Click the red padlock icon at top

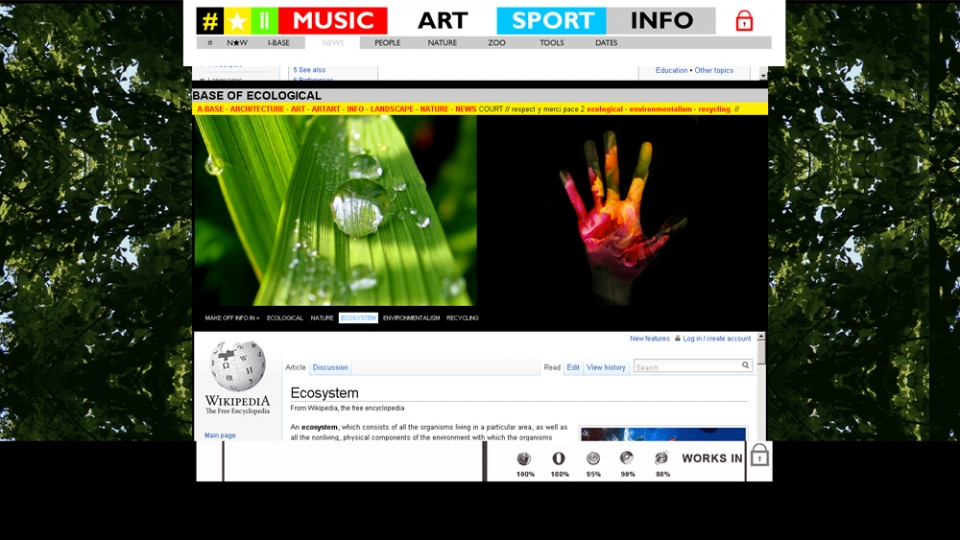[x=744, y=21]
